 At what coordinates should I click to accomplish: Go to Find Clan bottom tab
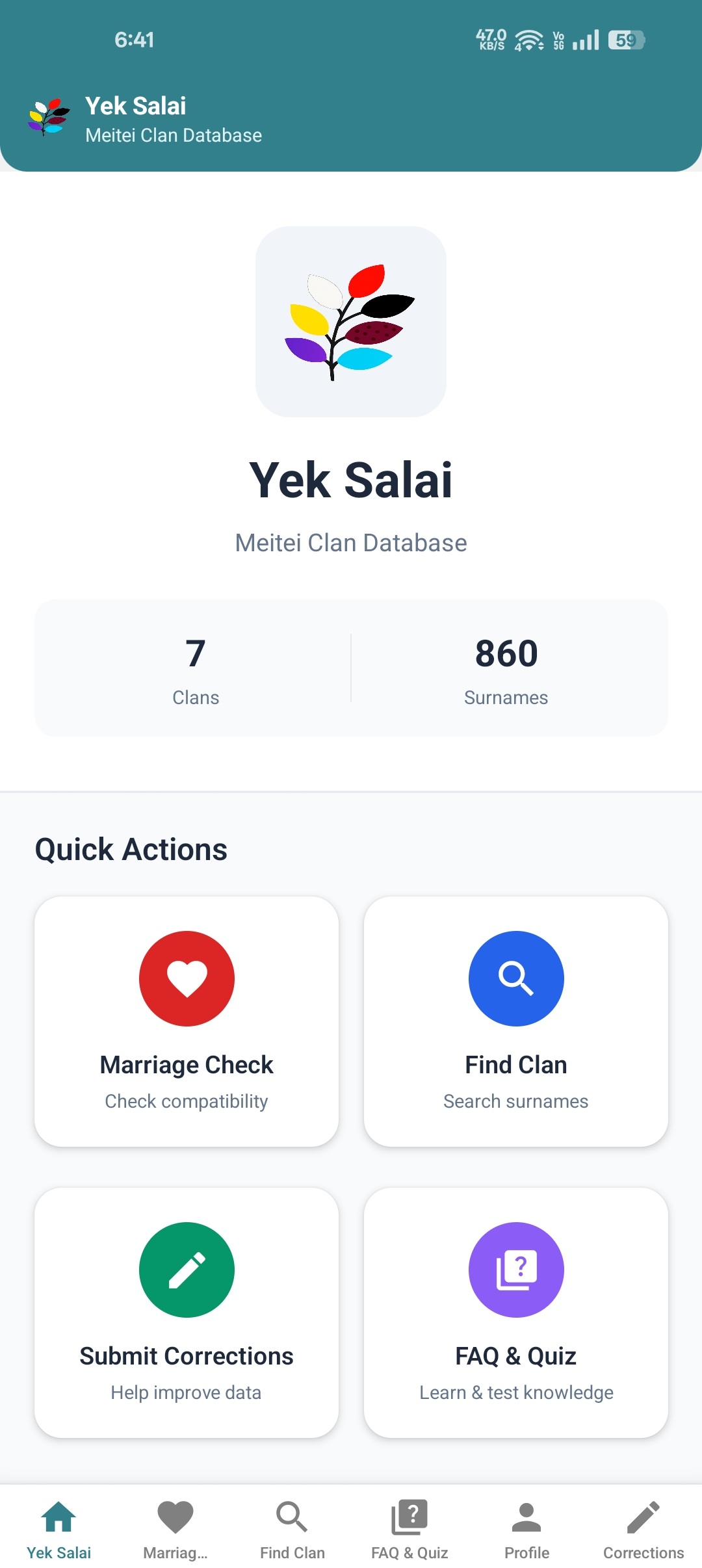coord(292,1529)
